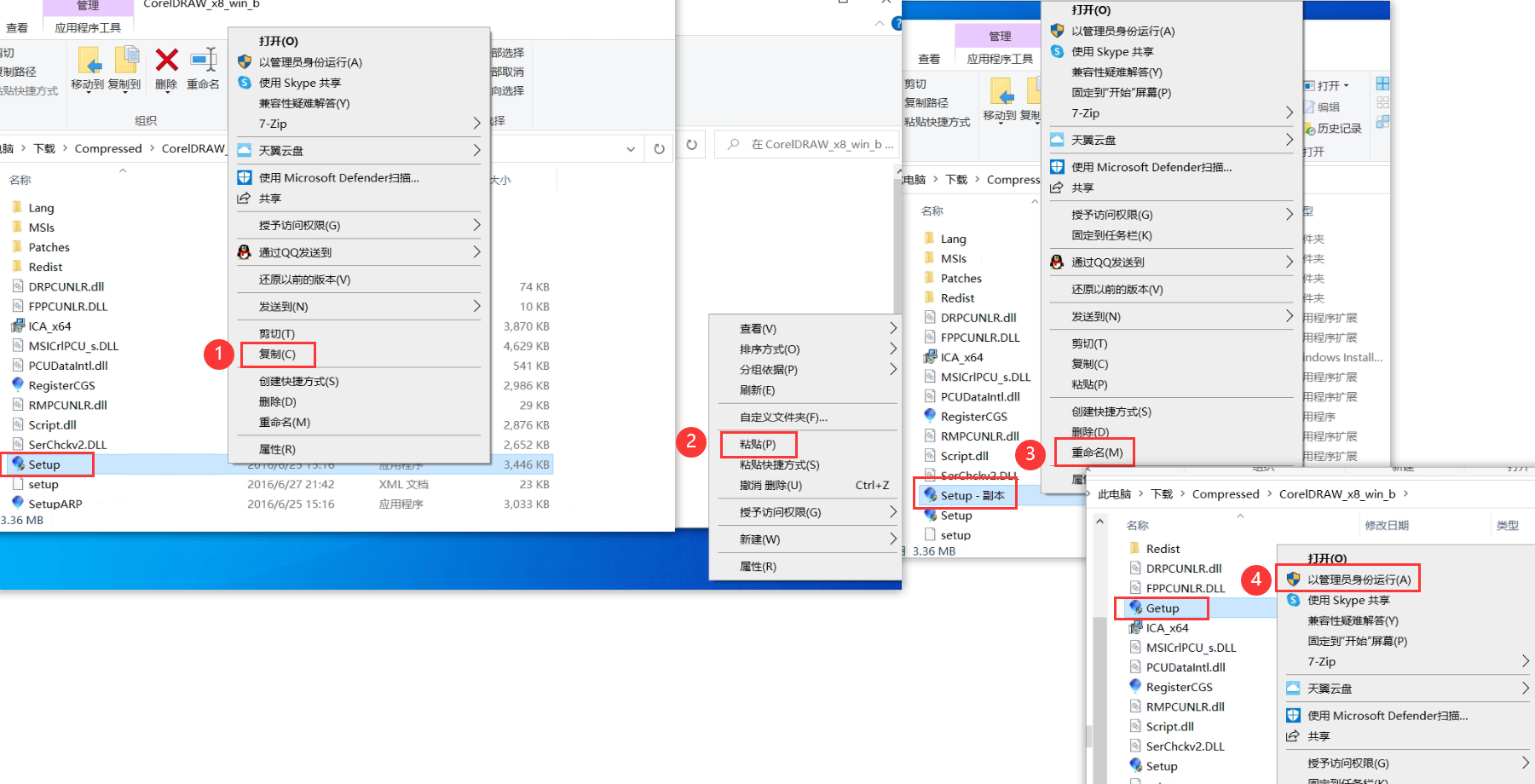1535x784 pixels.
Task: Click Refresh (刷新) in the context menu
Action: coord(757,390)
